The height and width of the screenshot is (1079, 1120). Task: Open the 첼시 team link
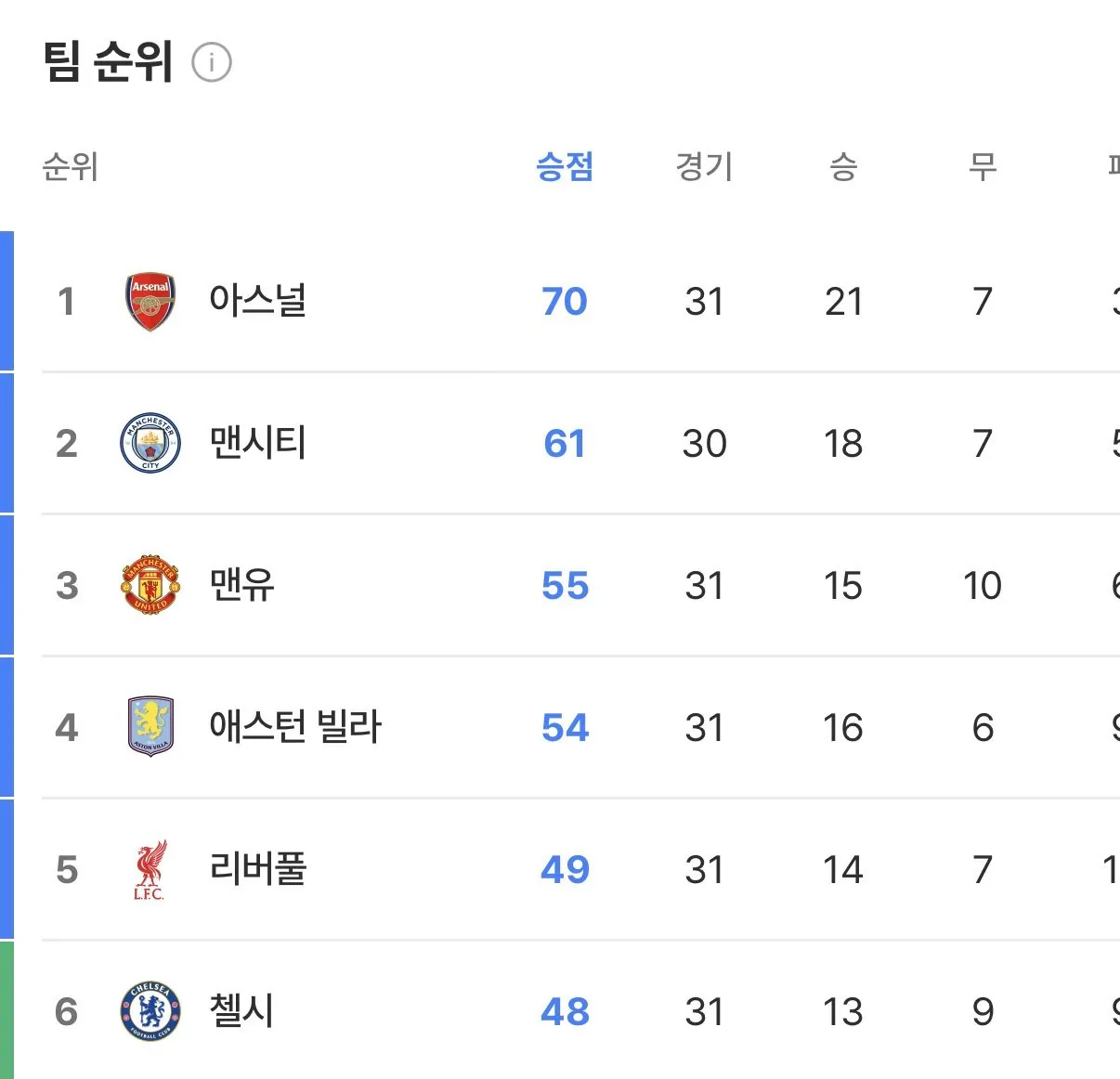242,1011
